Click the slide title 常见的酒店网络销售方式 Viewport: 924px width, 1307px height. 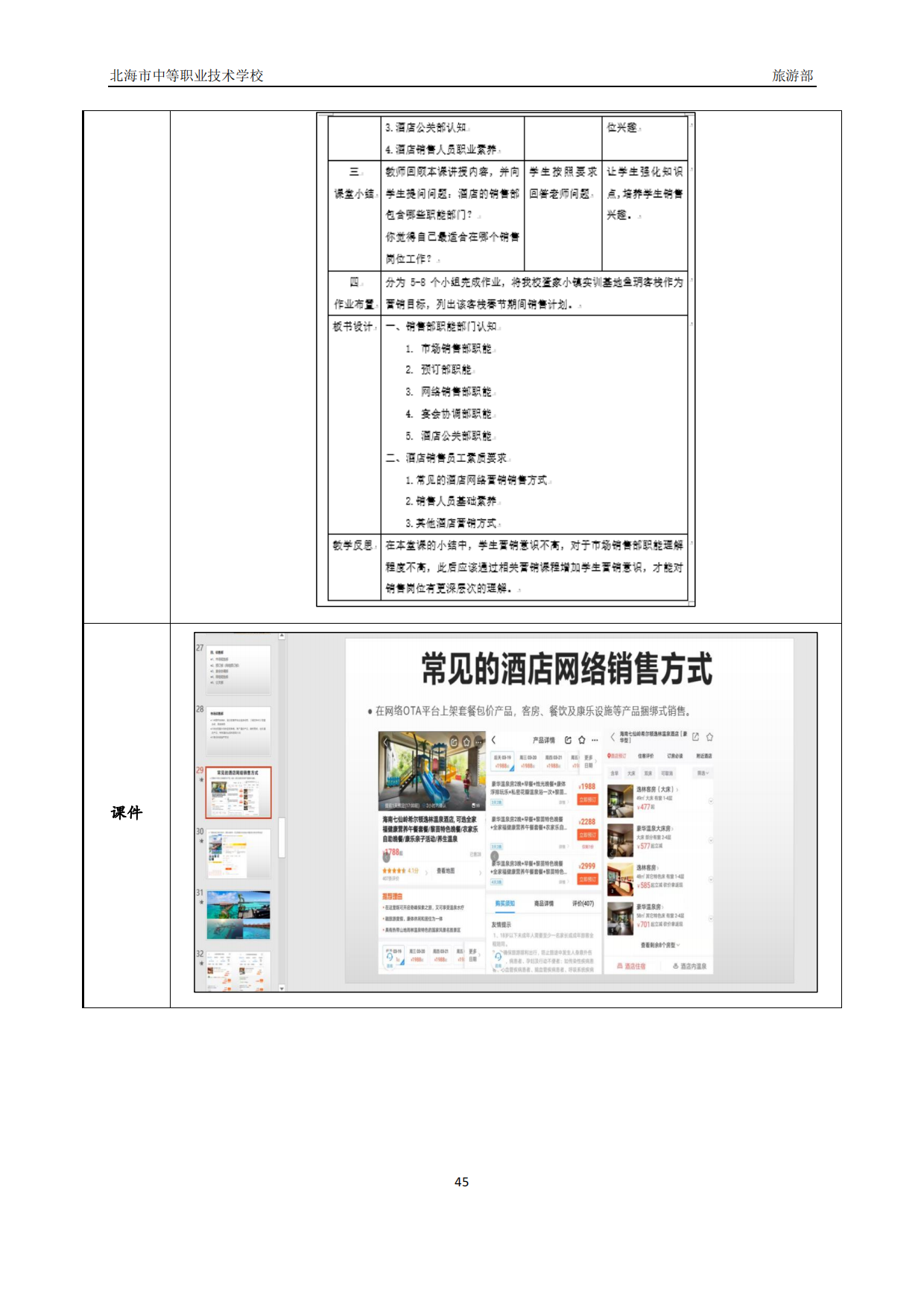click(568, 669)
